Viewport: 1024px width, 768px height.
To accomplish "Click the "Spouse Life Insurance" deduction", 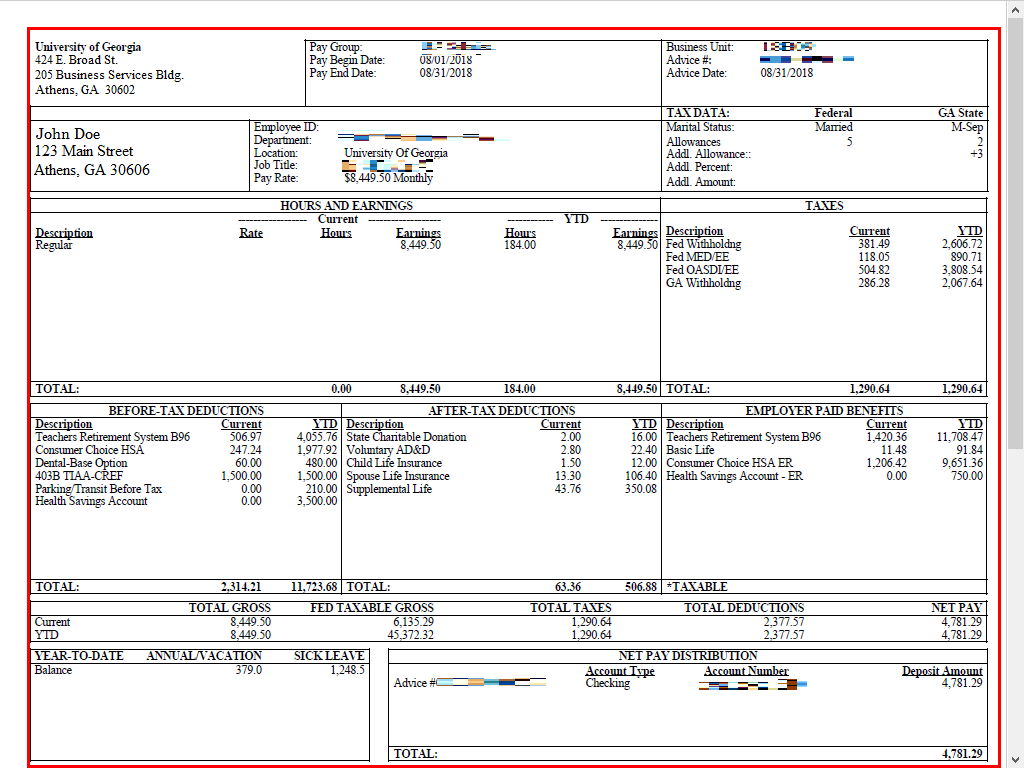I will [398, 476].
